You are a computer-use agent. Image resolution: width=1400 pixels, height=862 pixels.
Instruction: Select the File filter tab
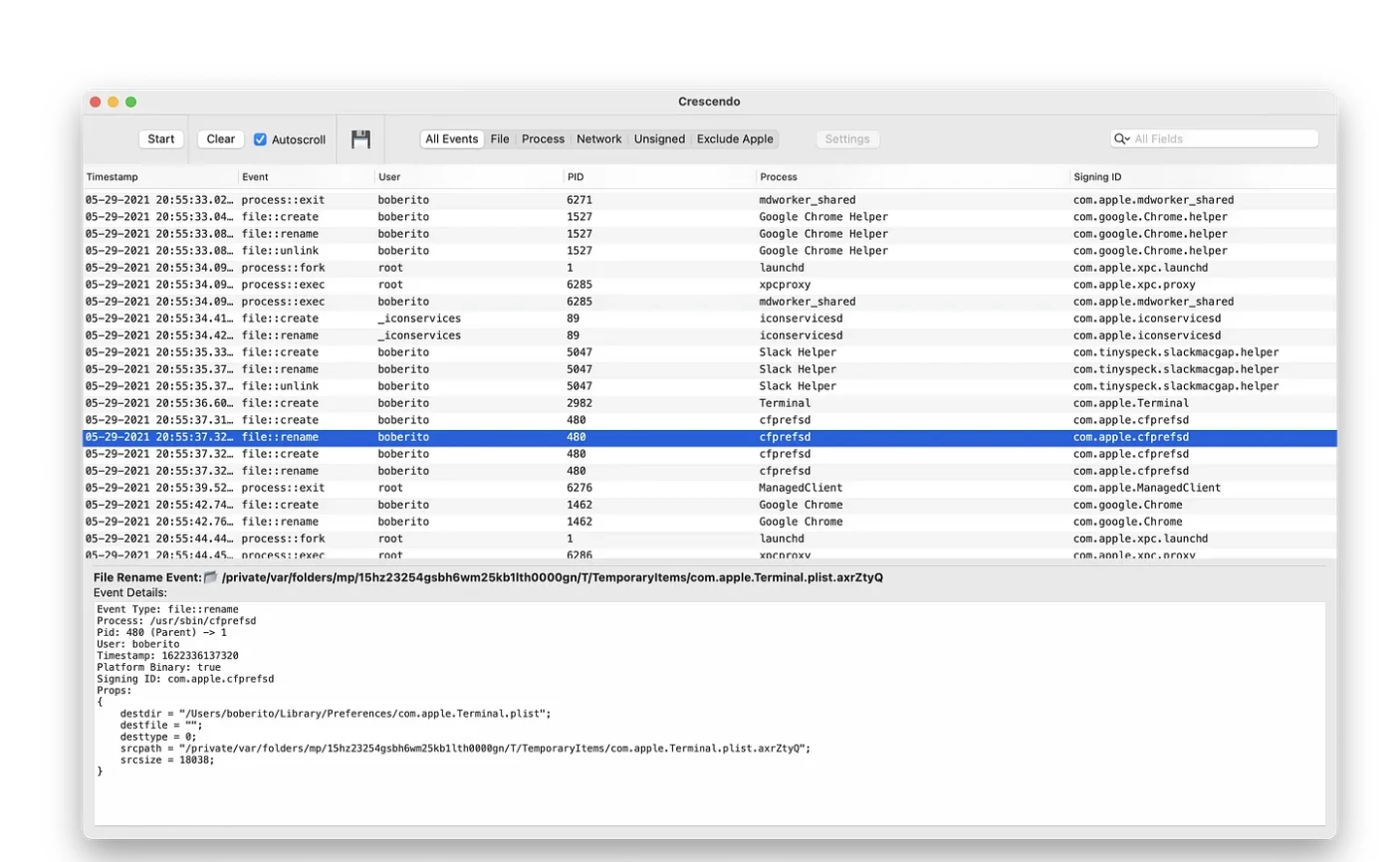click(x=500, y=139)
